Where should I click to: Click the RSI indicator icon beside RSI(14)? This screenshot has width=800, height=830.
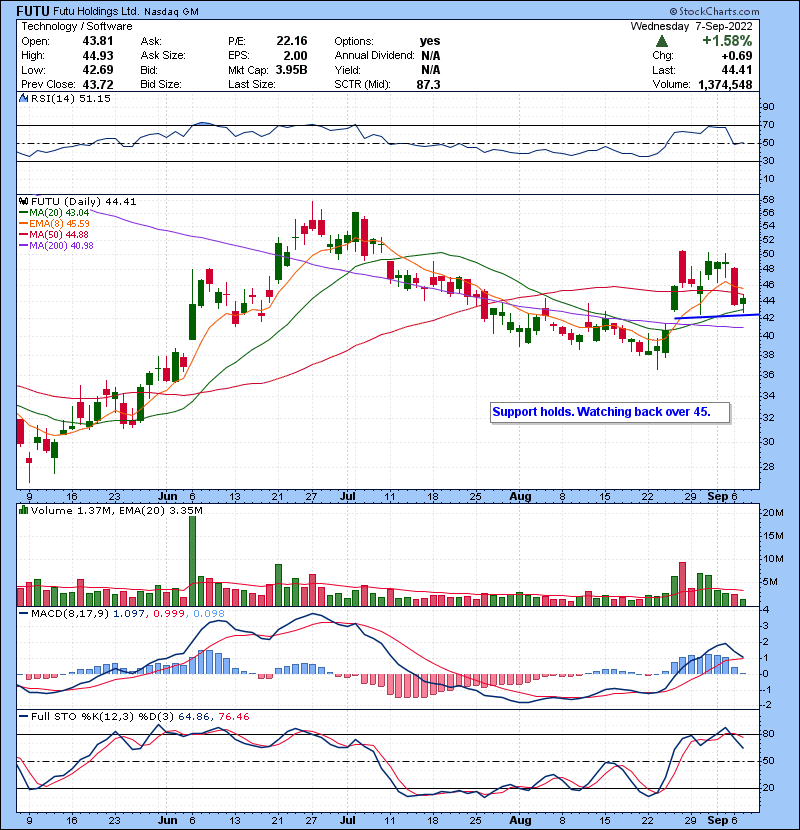[23, 98]
